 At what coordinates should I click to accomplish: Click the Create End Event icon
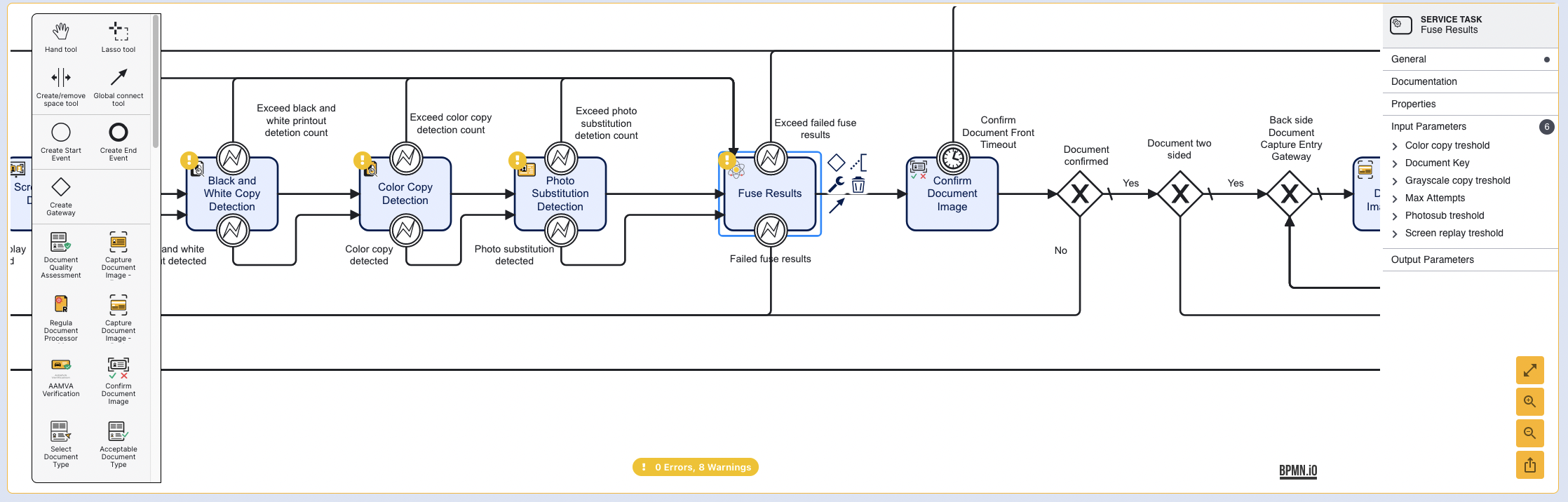[119, 133]
